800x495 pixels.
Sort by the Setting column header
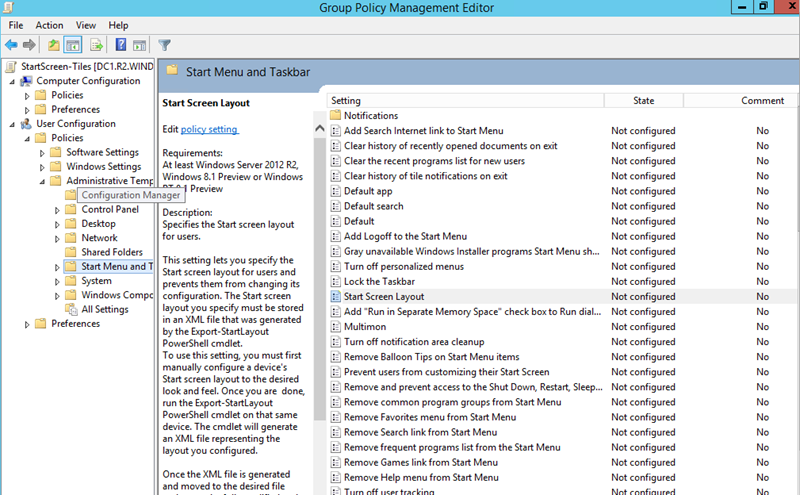click(x=465, y=101)
